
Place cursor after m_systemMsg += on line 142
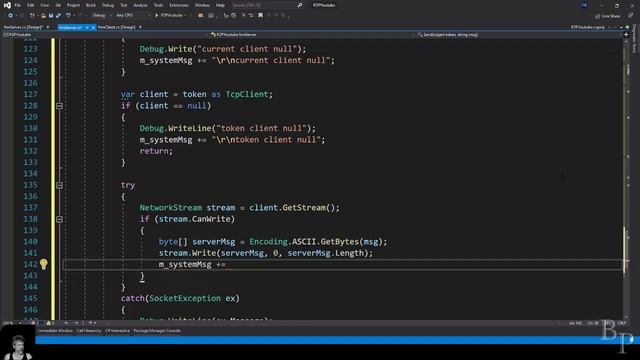pyautogui.click(x=227, y=264)
